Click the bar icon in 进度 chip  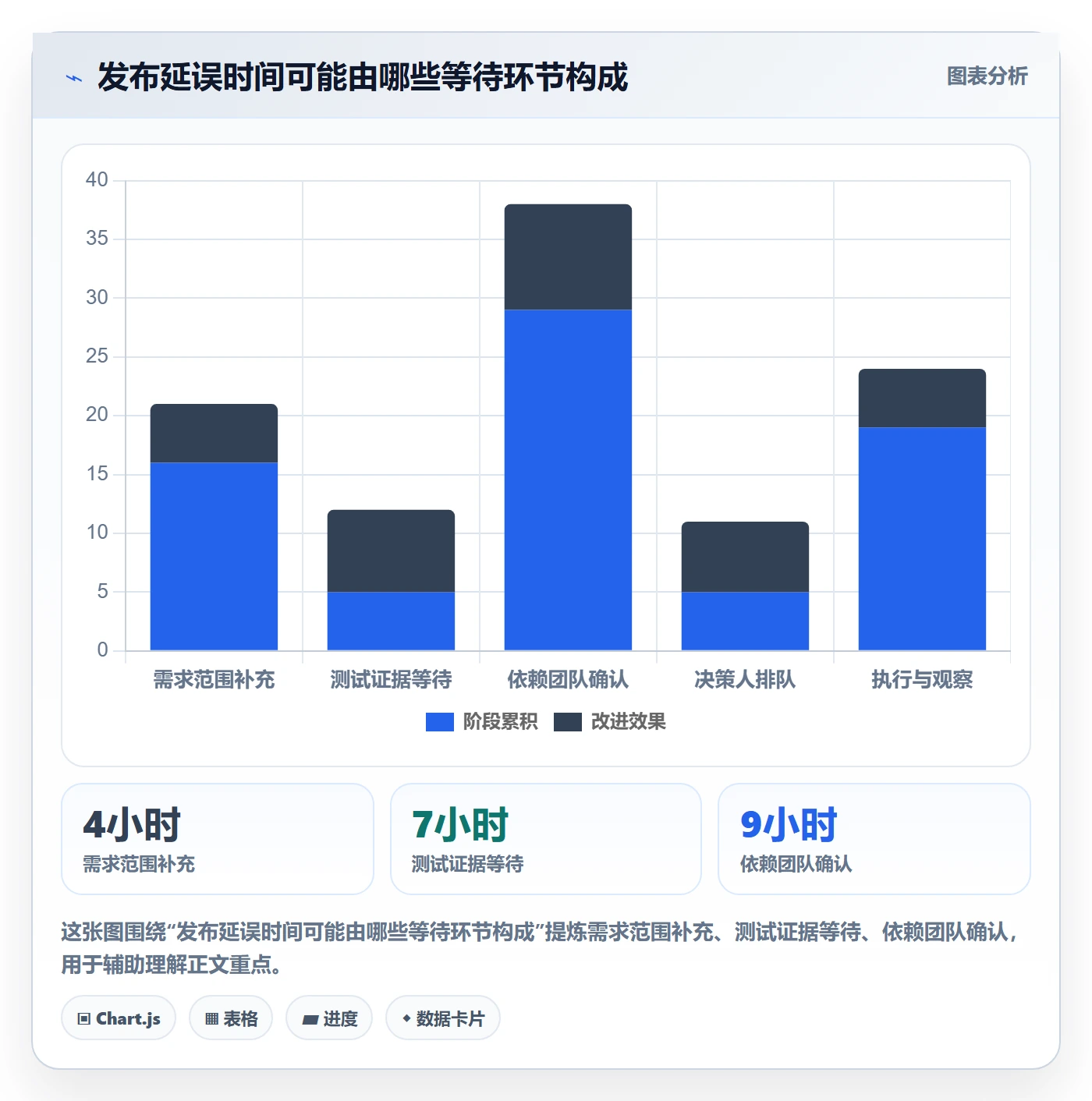310,1019
